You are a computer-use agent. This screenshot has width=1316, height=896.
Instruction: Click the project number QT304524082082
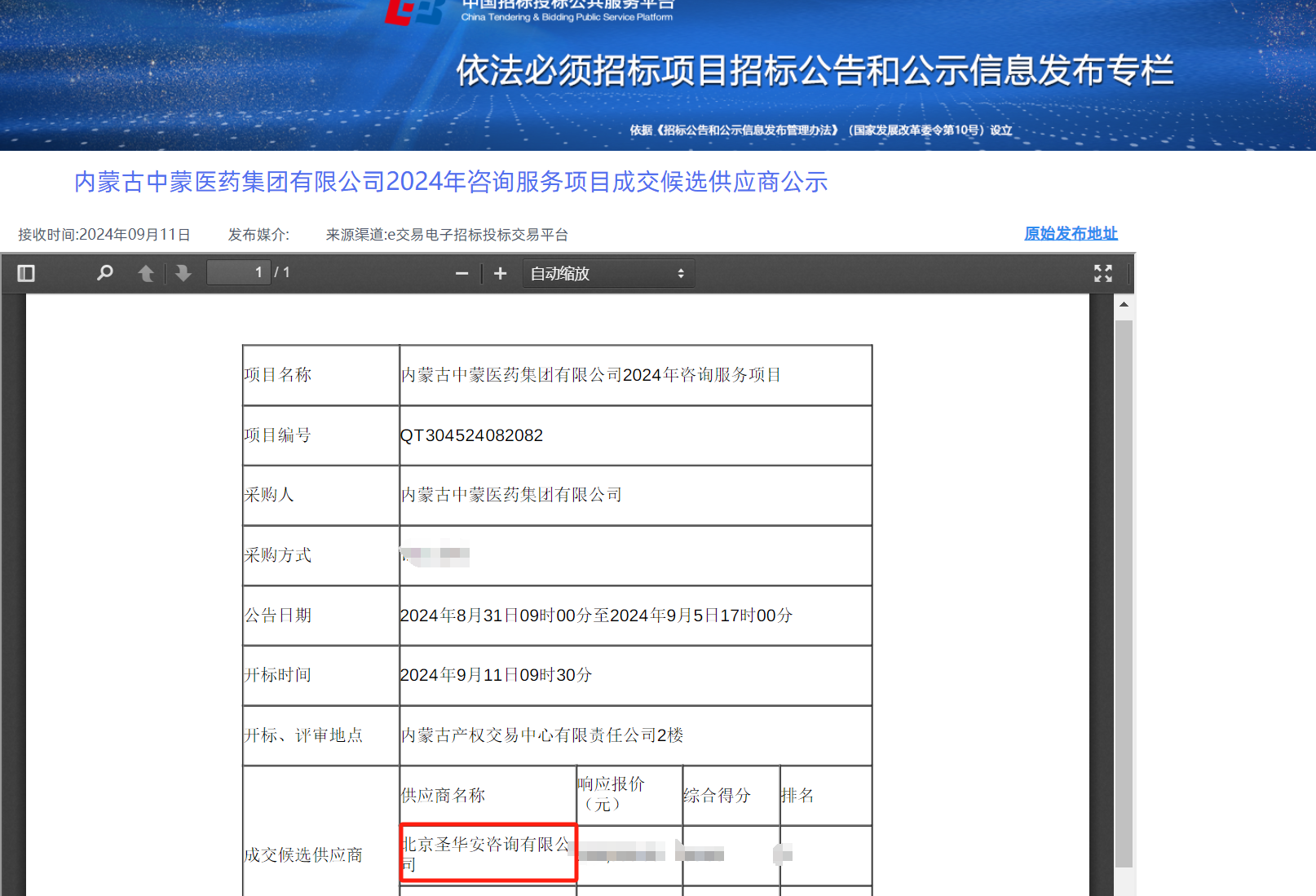(471, 435)
